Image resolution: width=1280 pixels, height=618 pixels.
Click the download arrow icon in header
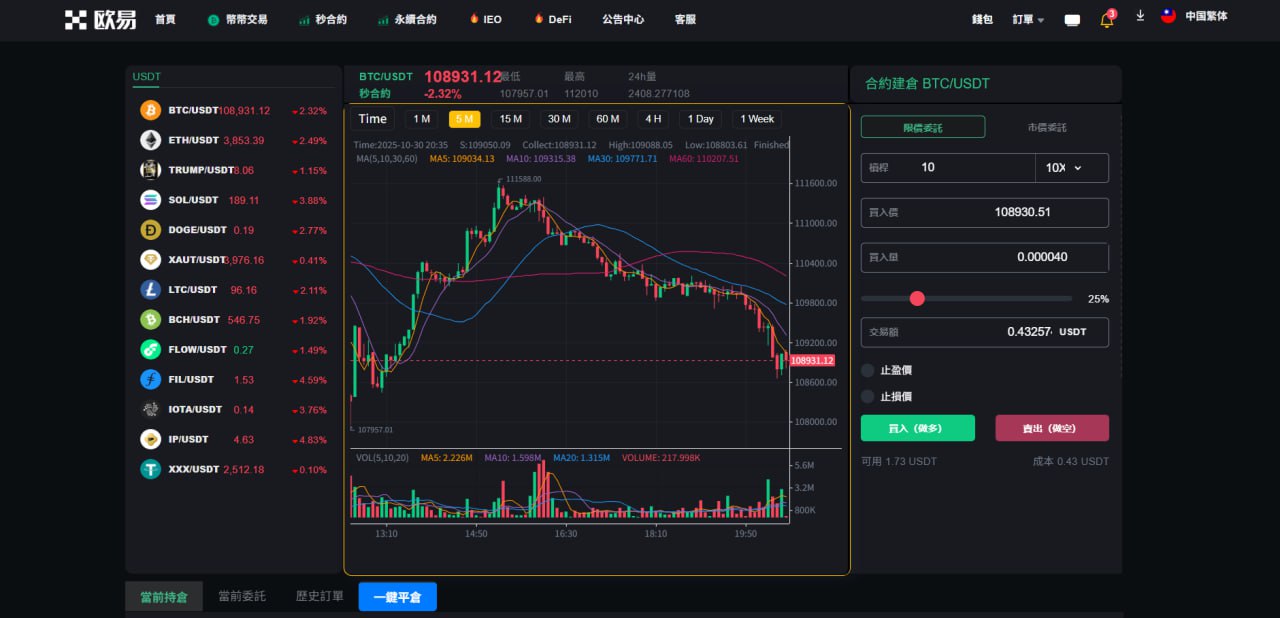[1140, 17]
